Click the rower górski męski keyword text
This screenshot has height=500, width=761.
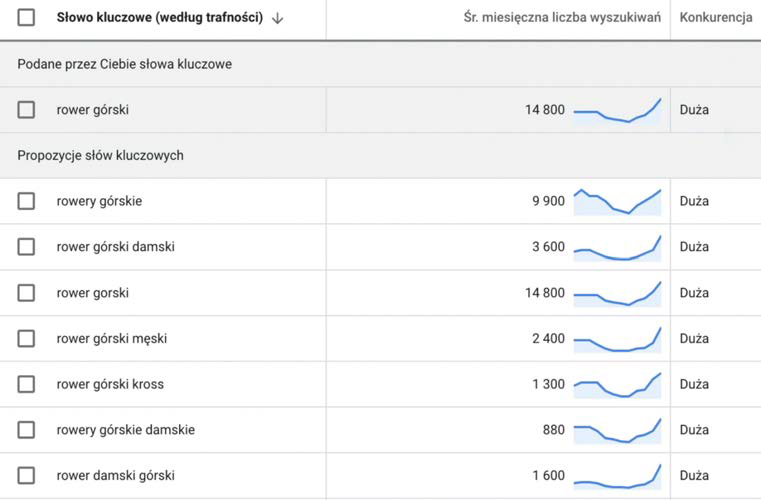coord(112,339)
